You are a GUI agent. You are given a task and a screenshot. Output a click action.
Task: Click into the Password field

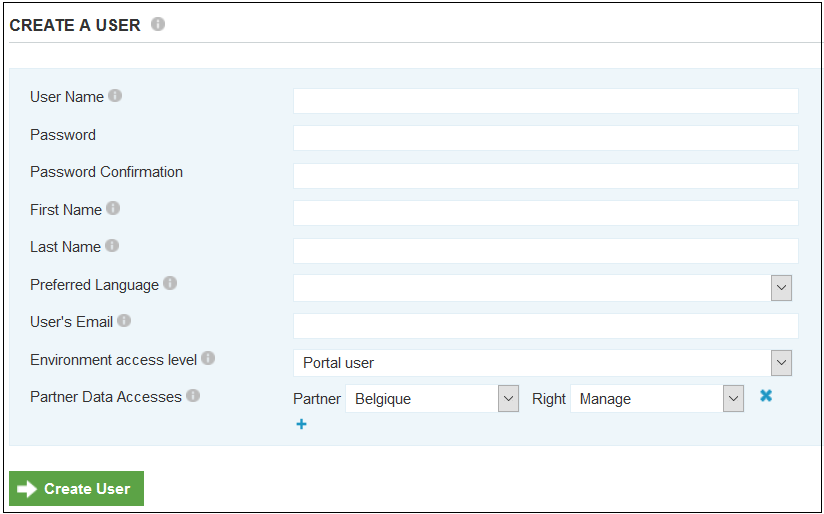(545, 138)
